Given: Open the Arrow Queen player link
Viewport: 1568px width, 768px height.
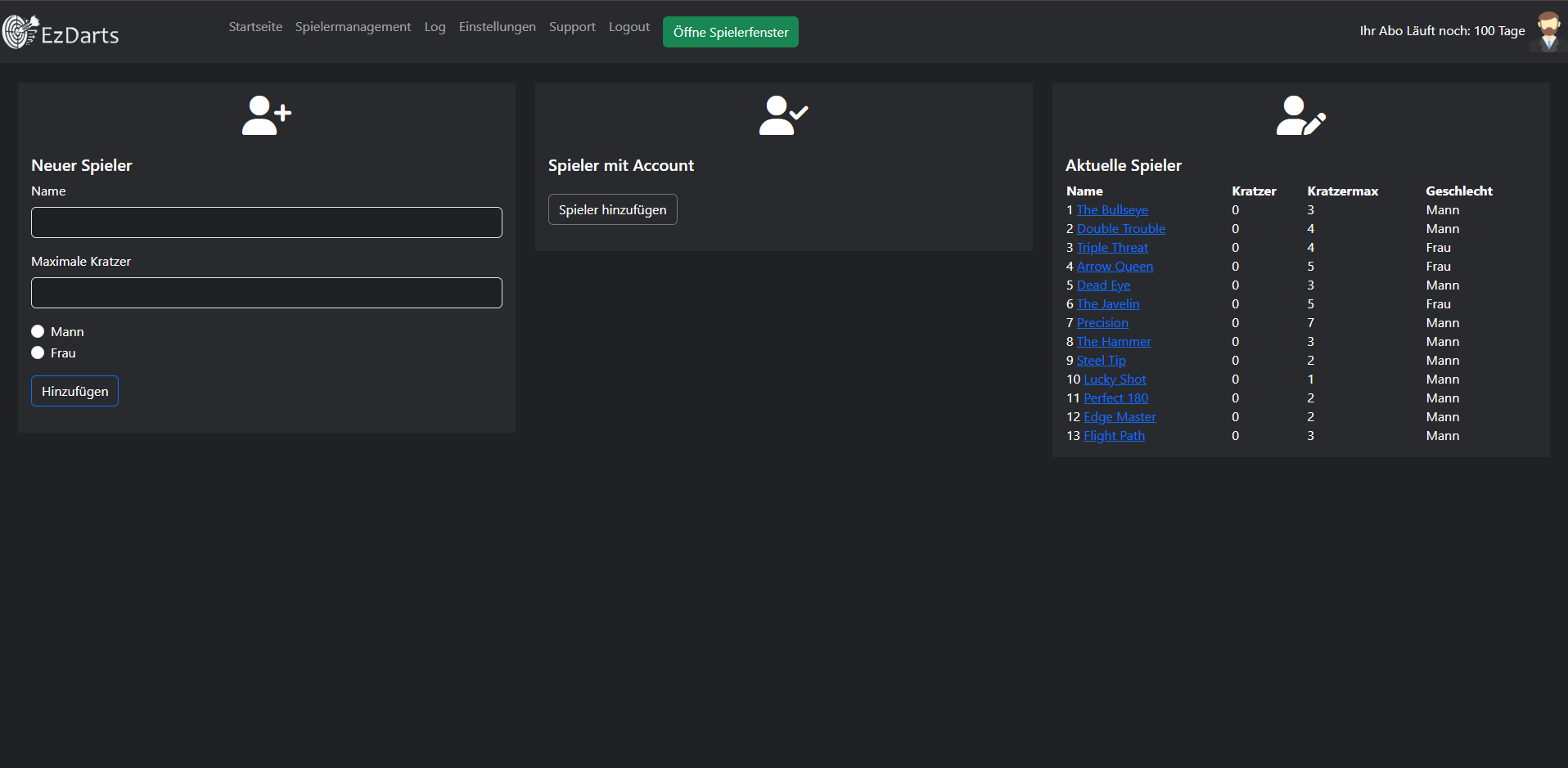Looking at the screenshot, I should tap(1115, 267).
